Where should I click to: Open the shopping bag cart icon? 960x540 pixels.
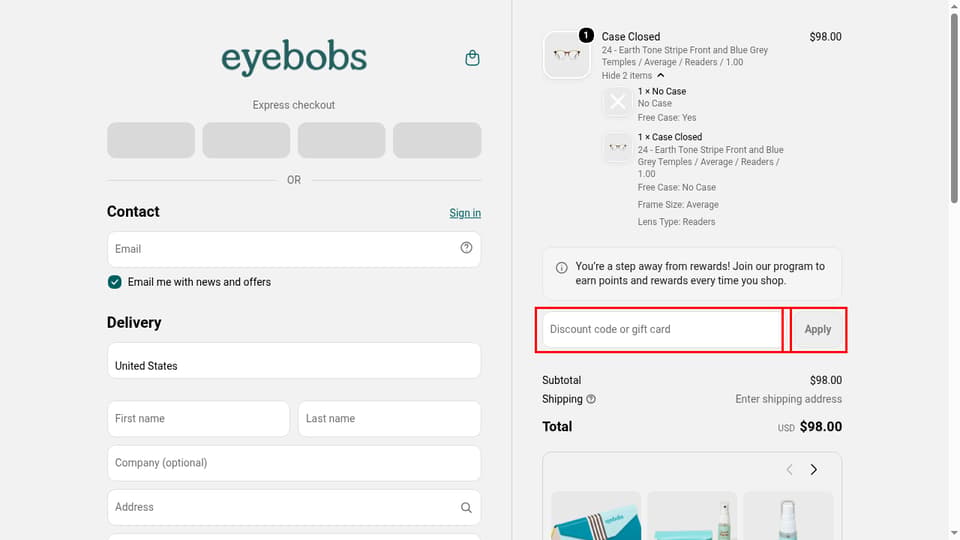point(472,58)
